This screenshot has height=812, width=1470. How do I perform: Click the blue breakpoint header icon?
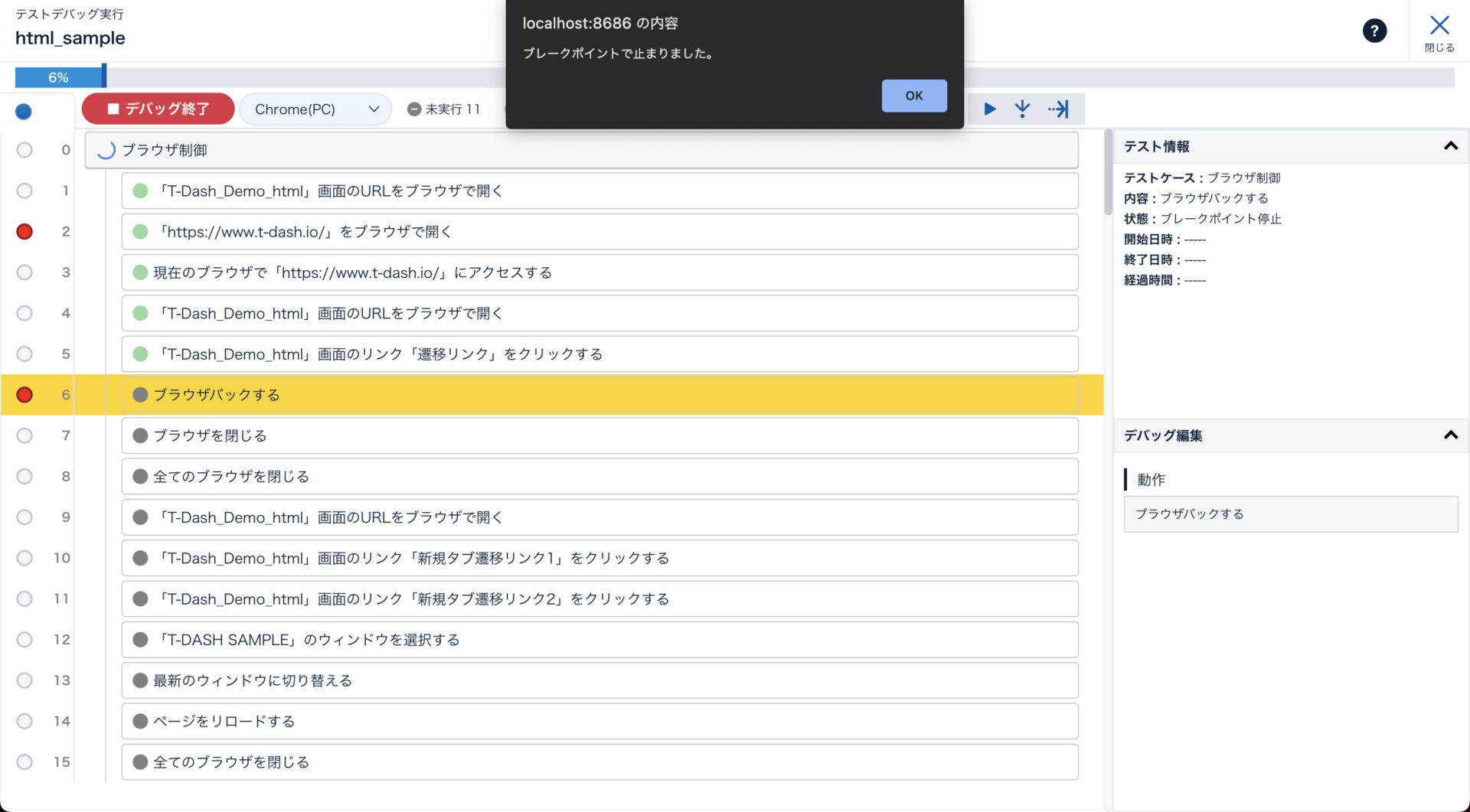[24, 112]
